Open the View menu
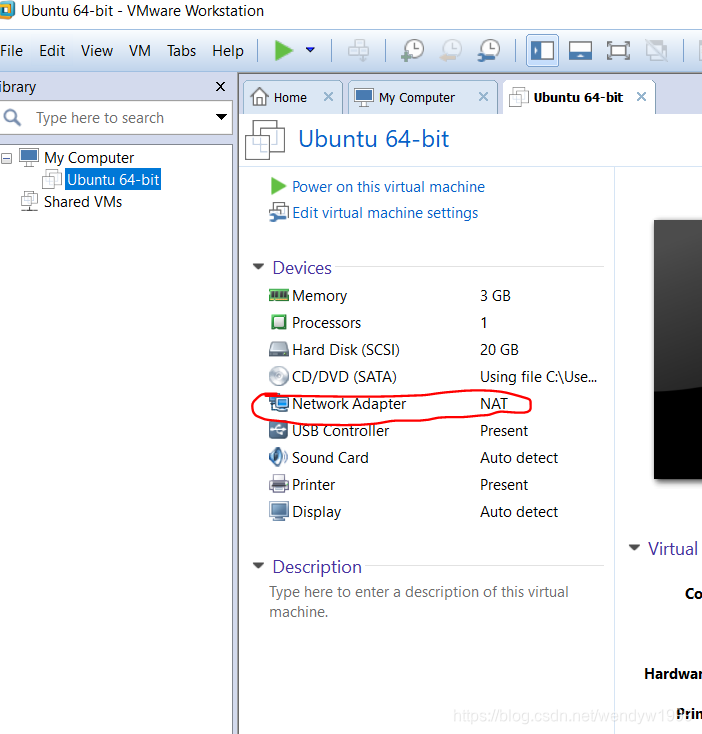Image resolution: width=702 pixels, height=734 pixels. click(x=97, y=51)
